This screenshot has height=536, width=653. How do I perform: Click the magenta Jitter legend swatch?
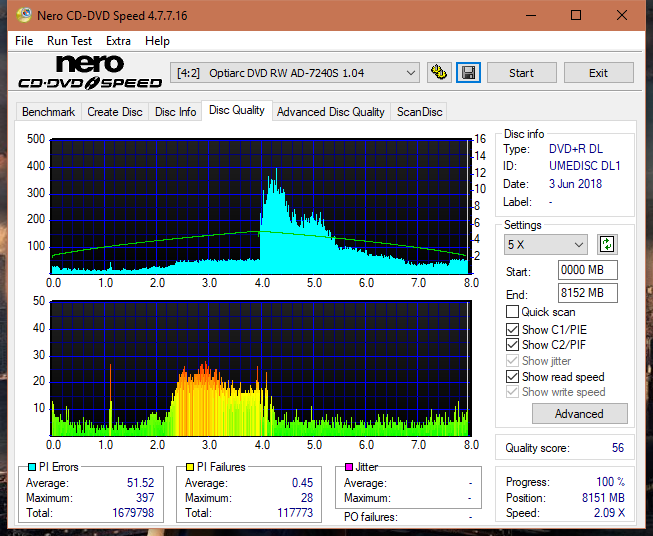click(349, 467)
